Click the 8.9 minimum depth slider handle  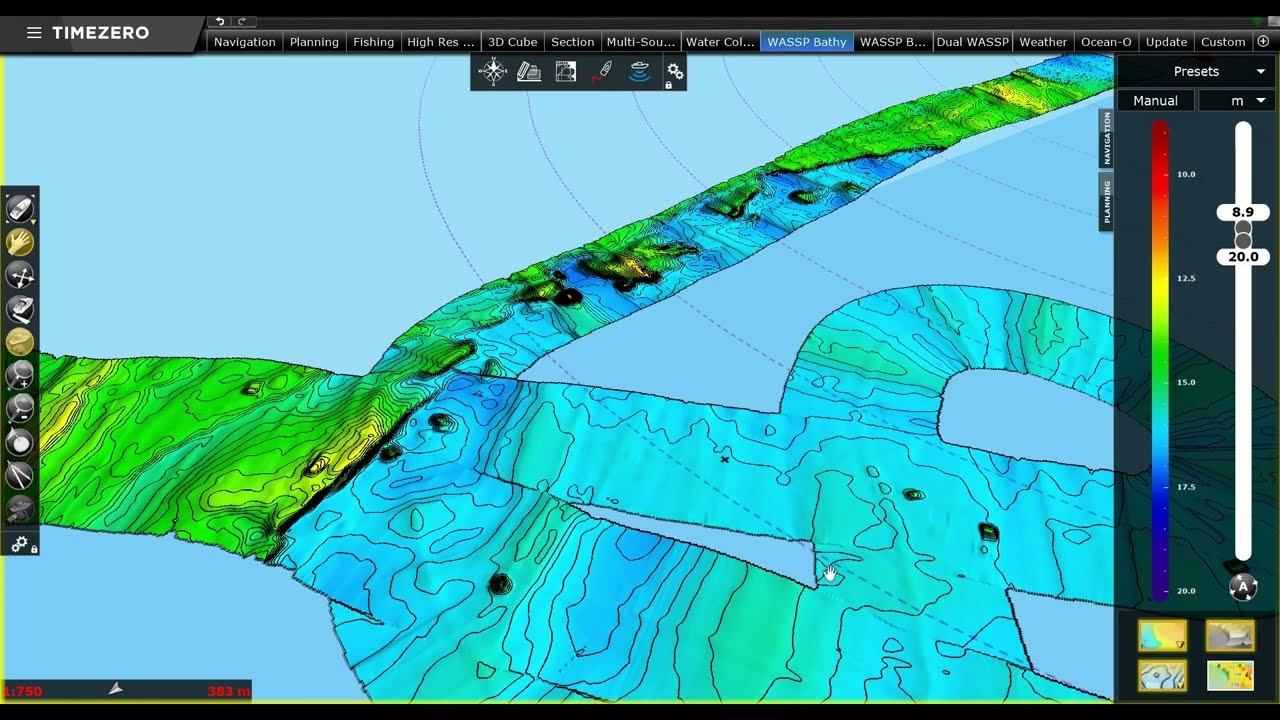click(1243, 212)
